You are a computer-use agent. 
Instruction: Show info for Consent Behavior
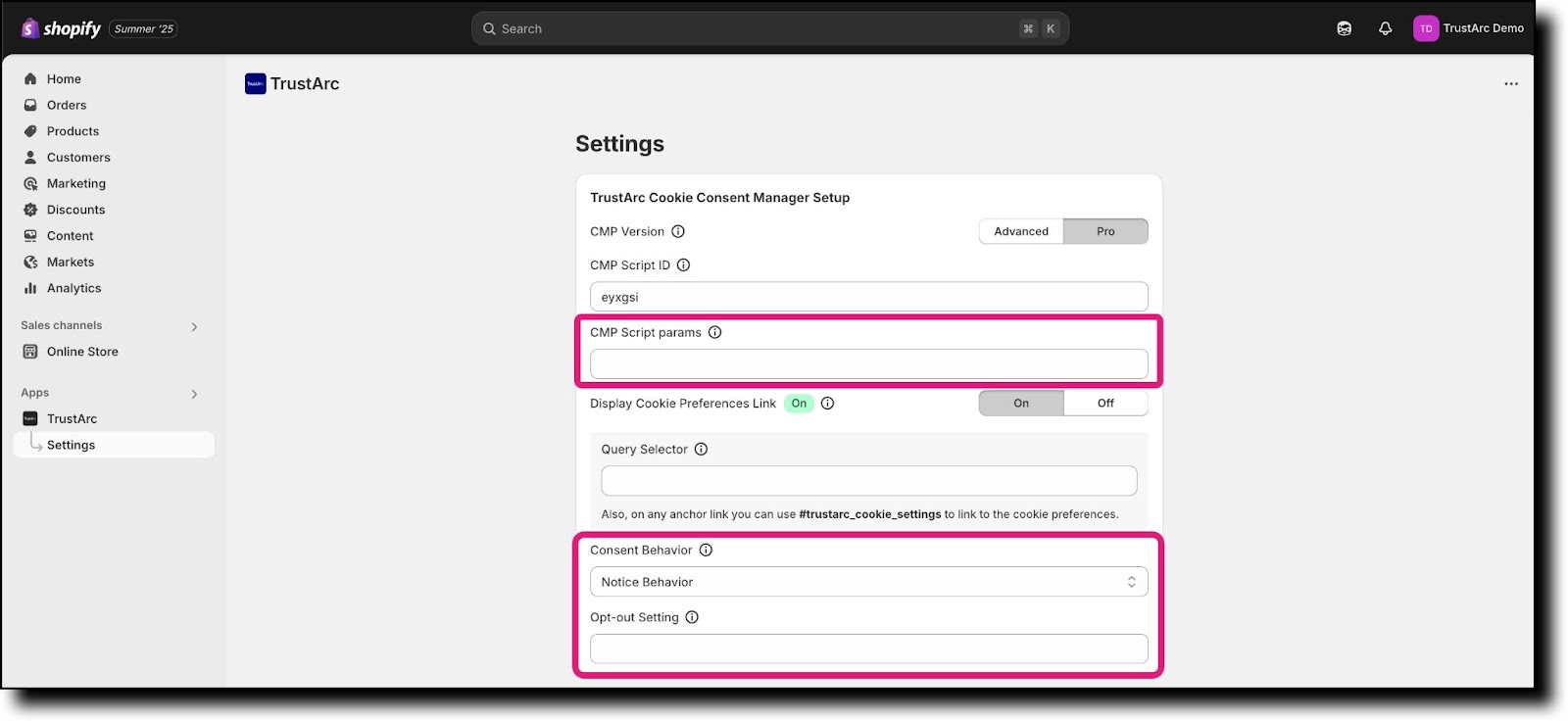pos(706,550)
